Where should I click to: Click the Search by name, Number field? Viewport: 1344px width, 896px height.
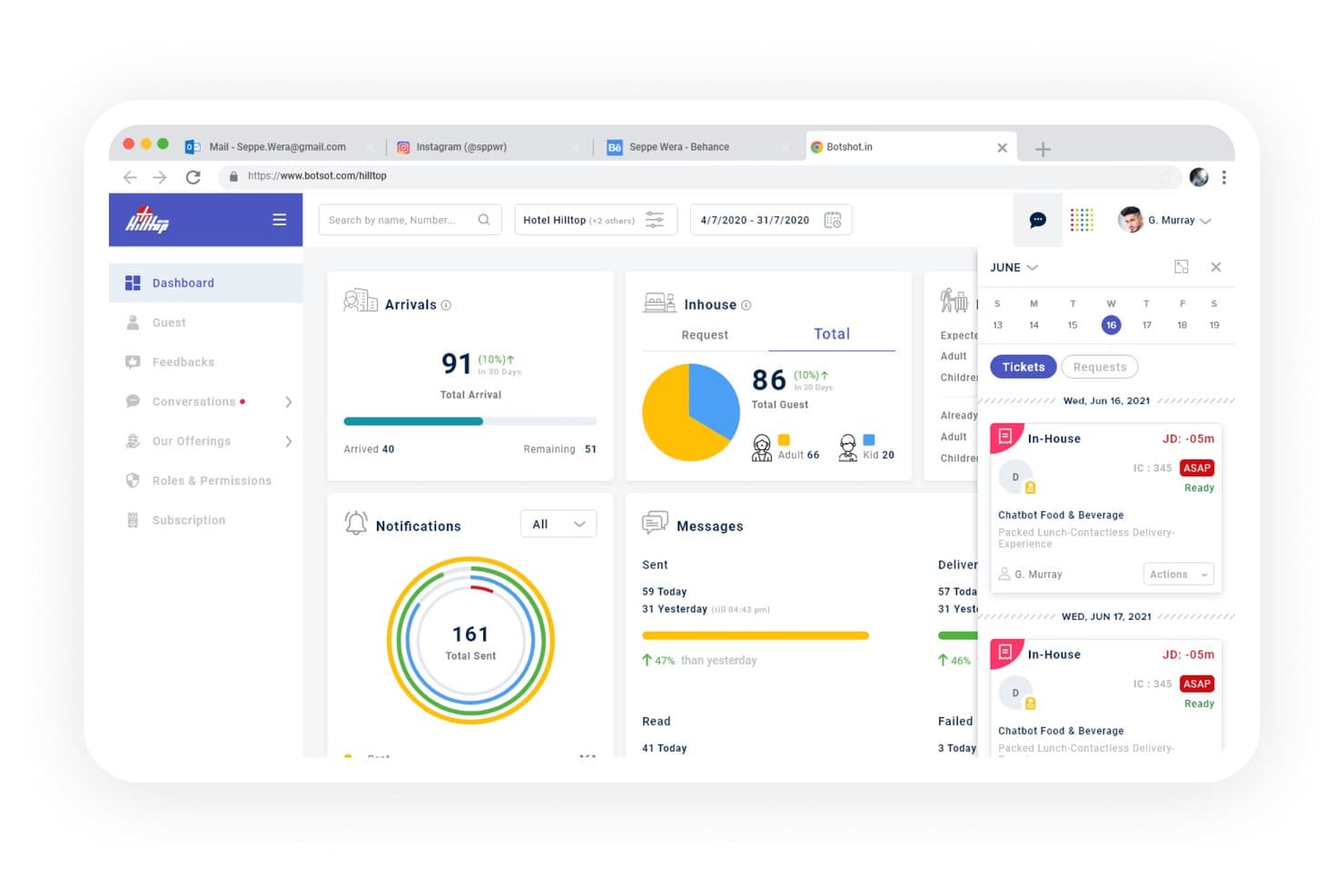(410, 220)
